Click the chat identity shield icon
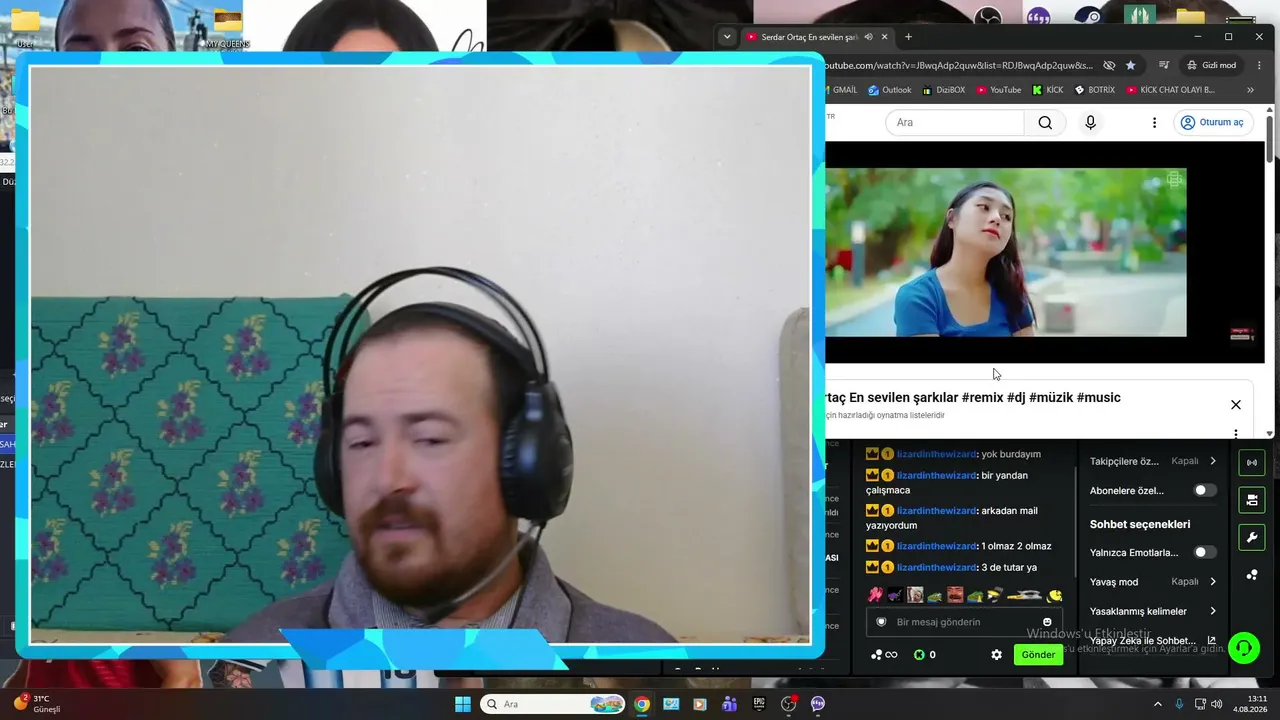The image size is (1280, 720). click(x=881, y=622)
